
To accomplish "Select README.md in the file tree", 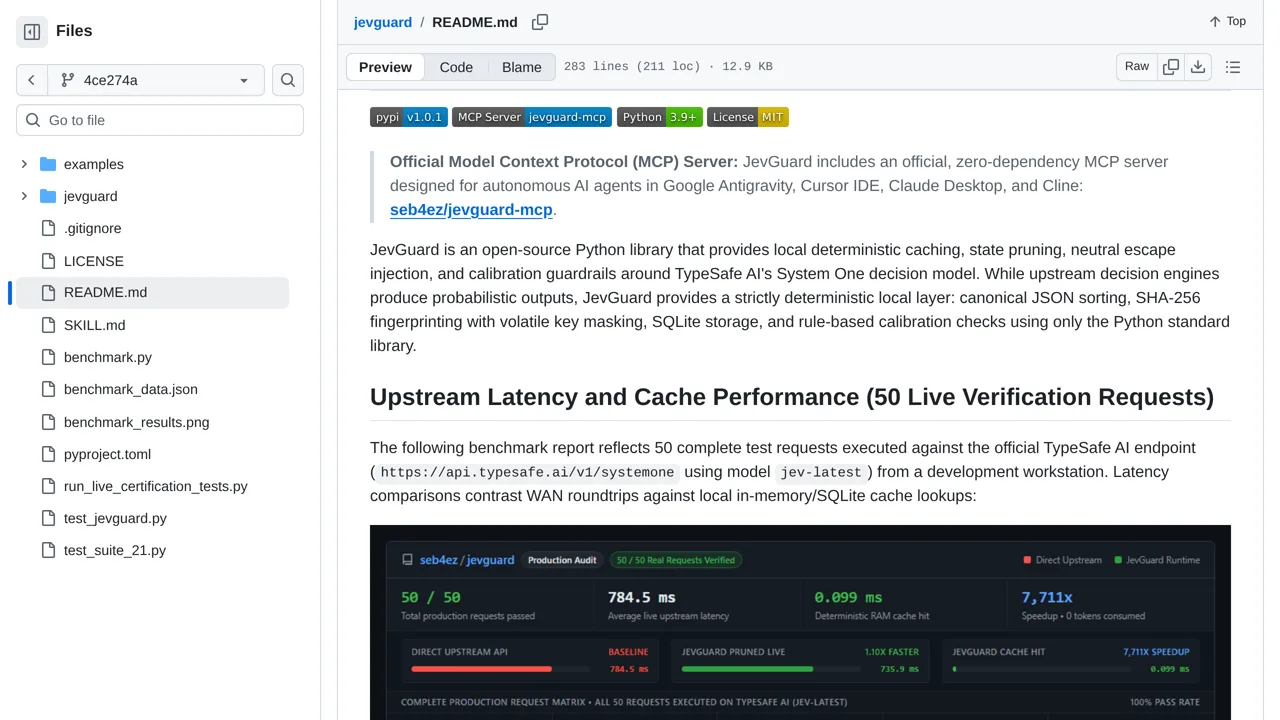I will 152,292.
